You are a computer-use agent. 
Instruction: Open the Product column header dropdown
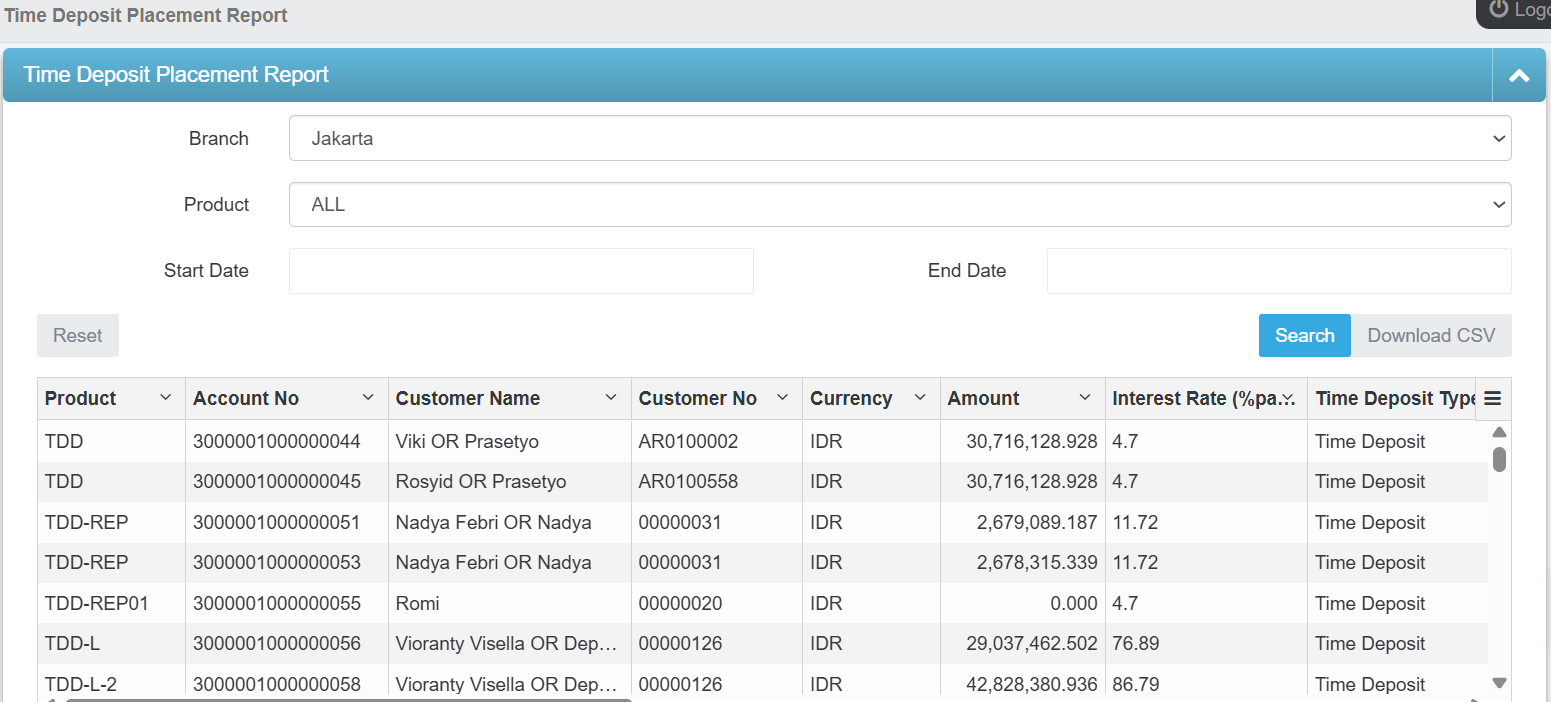(x=166, y=398)
